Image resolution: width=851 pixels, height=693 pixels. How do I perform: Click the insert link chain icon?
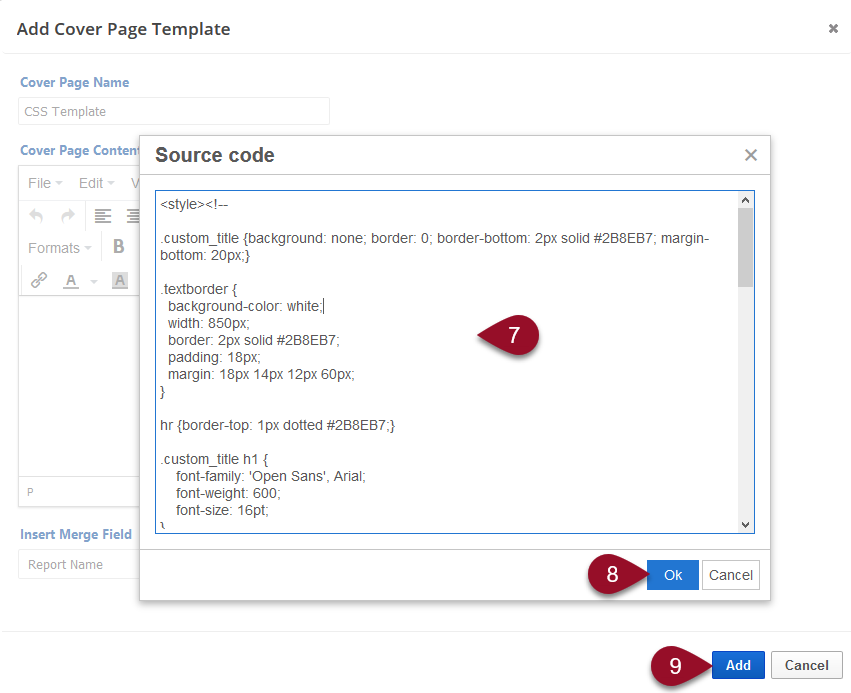click(39, 281)
